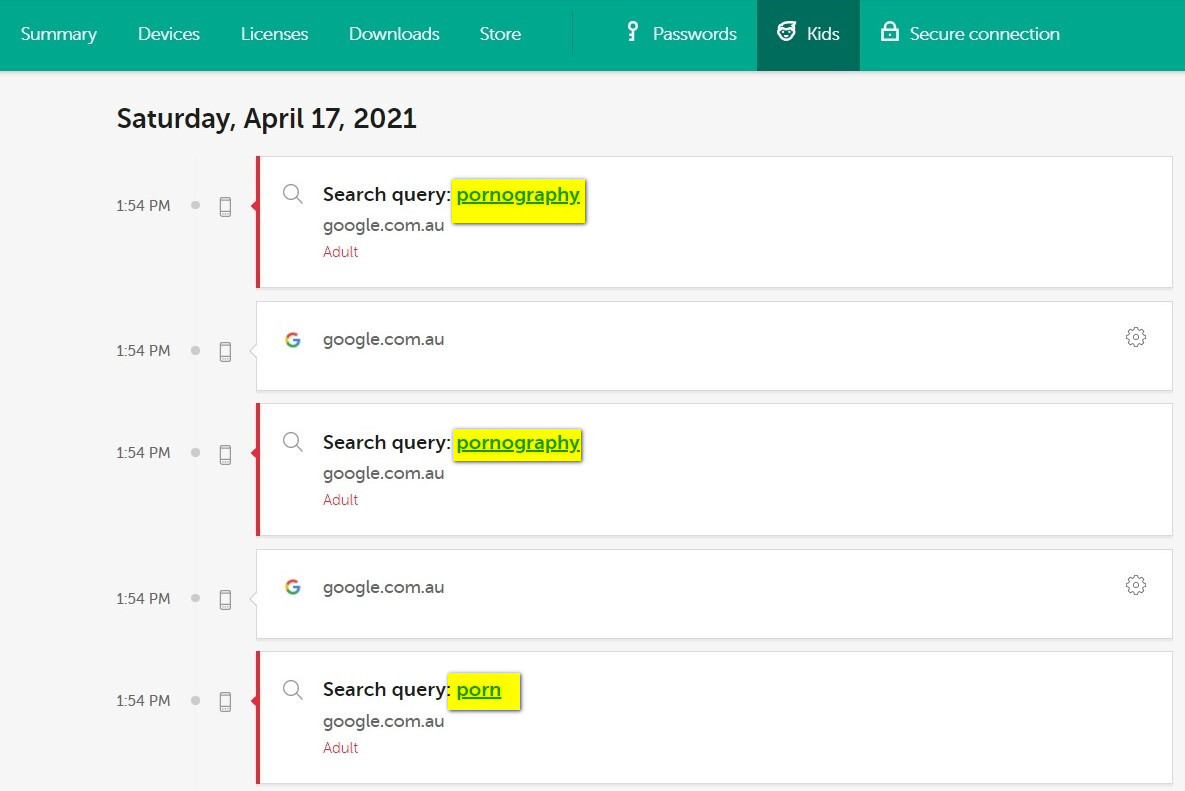
Task: Click the Google logo in second google.com.au entry
Action: click(x=293, y=587)
